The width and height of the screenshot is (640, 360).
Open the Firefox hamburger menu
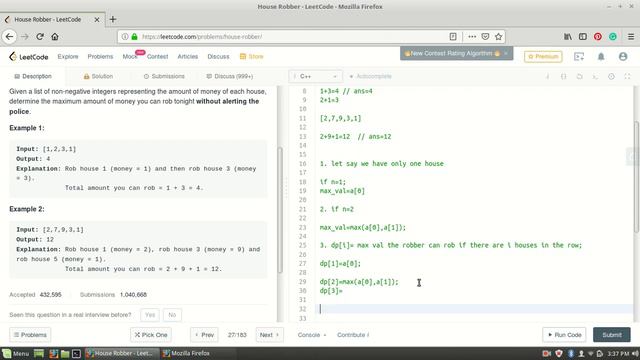point(631,37)
